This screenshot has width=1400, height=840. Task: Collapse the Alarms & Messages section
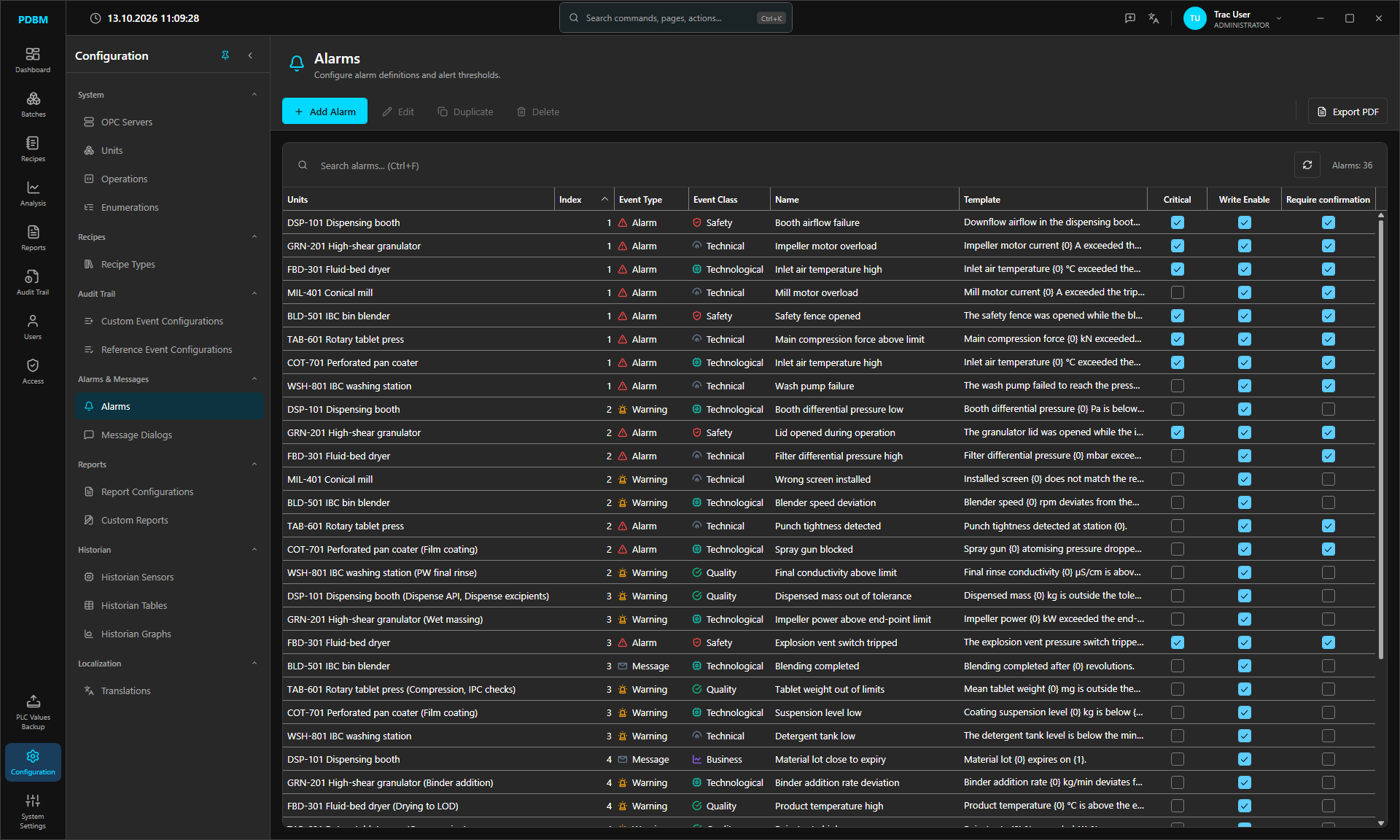(x=254, y=379)
